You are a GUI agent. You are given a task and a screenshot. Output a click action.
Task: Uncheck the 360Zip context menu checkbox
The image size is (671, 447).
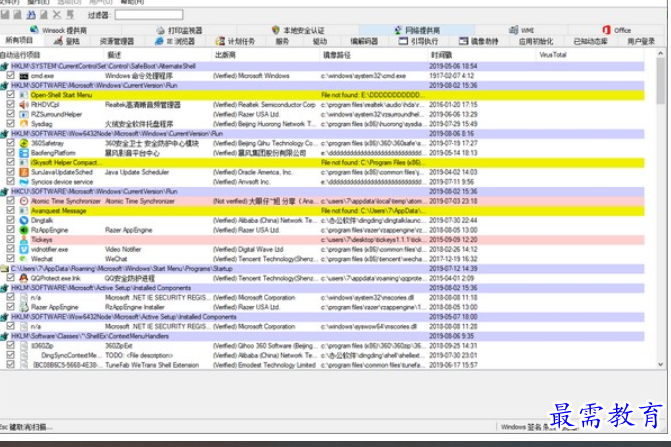pos(11,345)
